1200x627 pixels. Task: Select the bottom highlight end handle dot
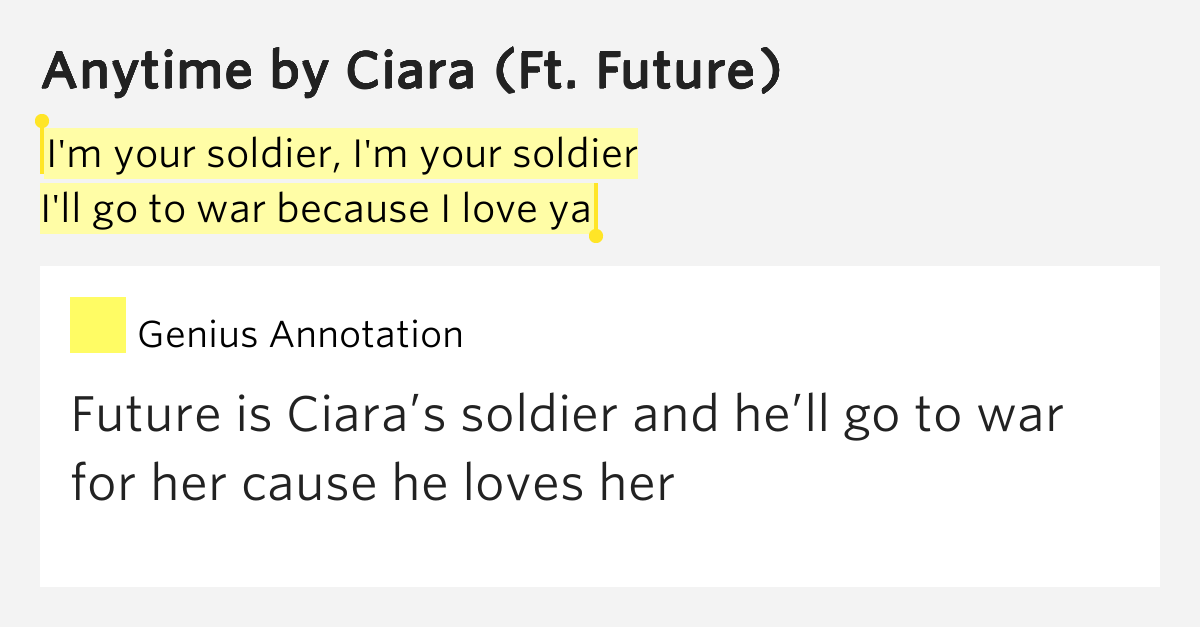click(596, 236)
